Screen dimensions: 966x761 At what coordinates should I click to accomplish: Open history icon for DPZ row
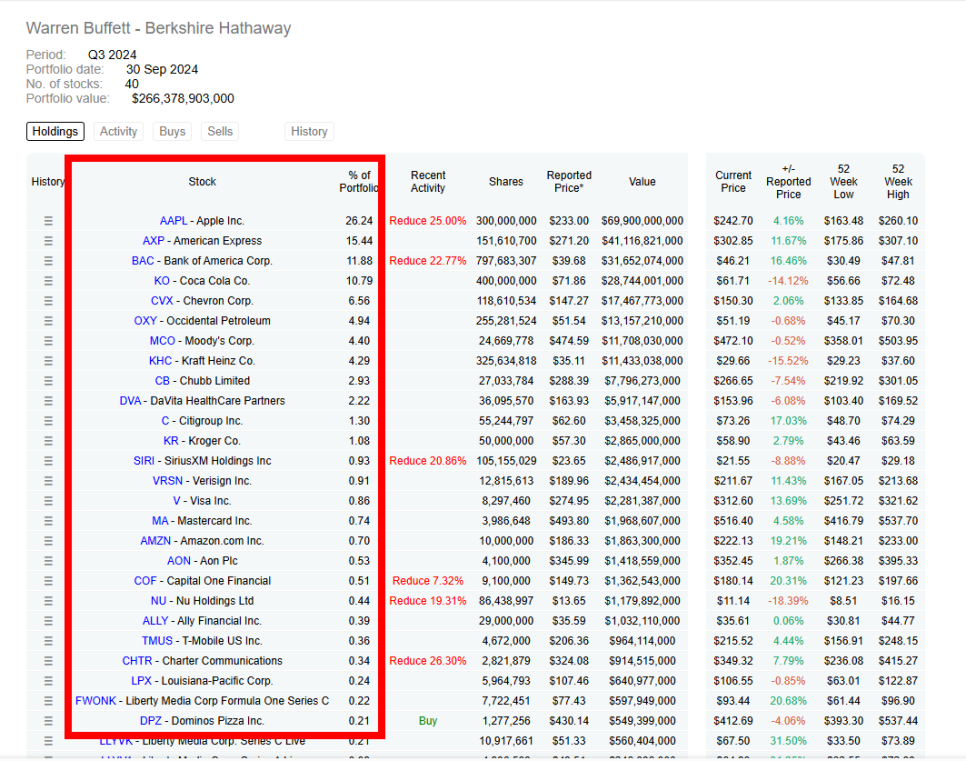[x=48, y=721]
